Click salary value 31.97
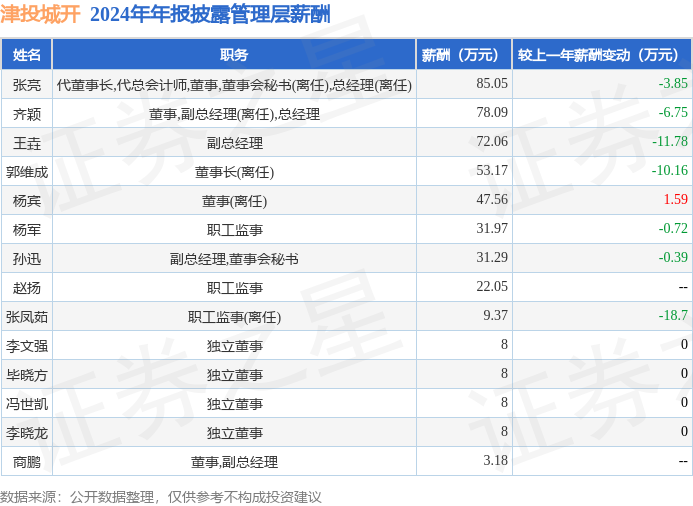Screen dimensions: 693x506 pyautogui.click(x=492, y=228)
